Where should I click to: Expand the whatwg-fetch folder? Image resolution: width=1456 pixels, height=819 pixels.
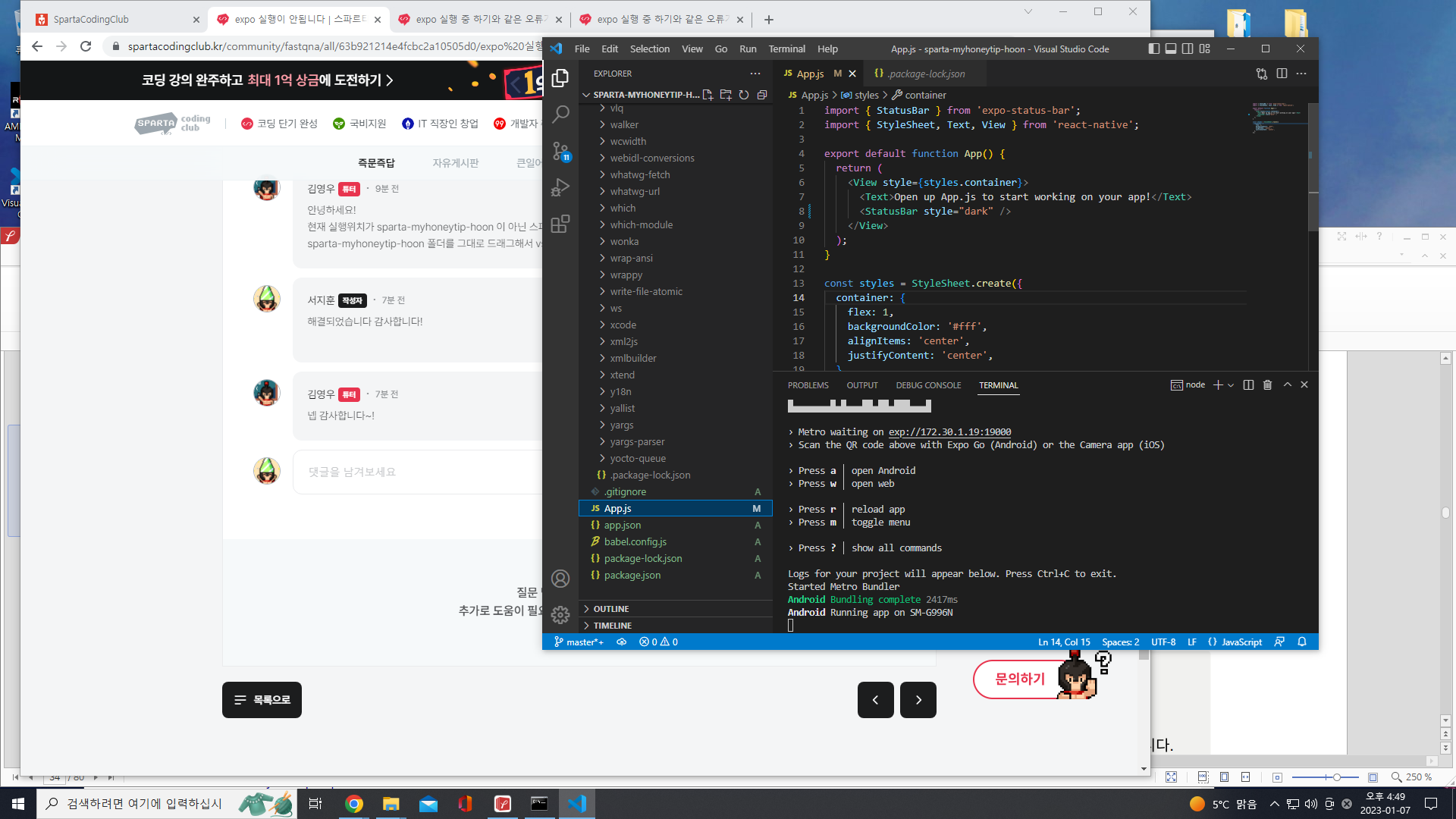(x=675, y=174)
